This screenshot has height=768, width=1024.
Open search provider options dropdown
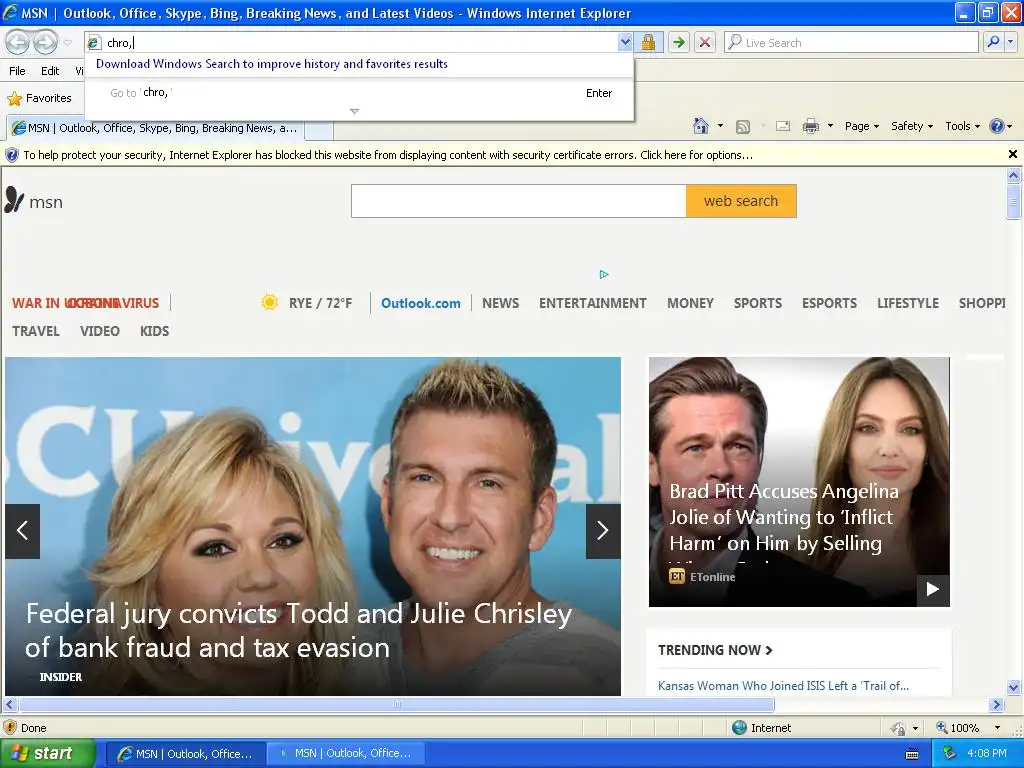(x=1010, y=42)
